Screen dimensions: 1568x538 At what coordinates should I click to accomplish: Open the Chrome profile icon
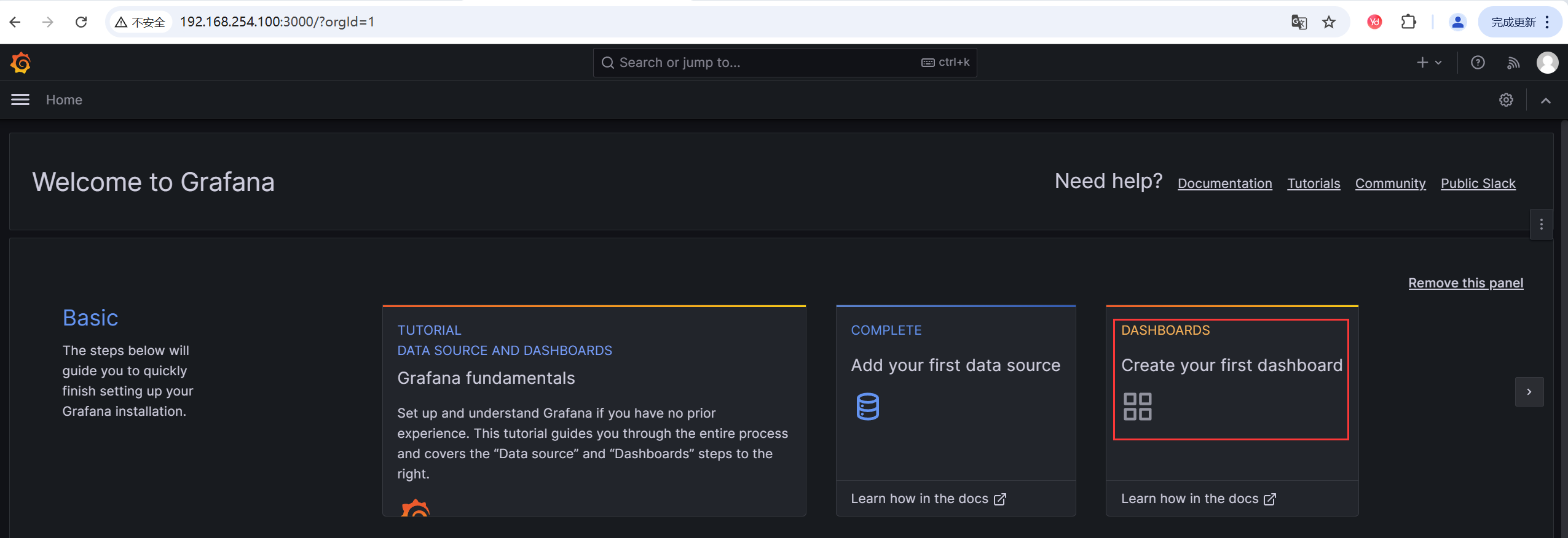tap(1457, 22)
